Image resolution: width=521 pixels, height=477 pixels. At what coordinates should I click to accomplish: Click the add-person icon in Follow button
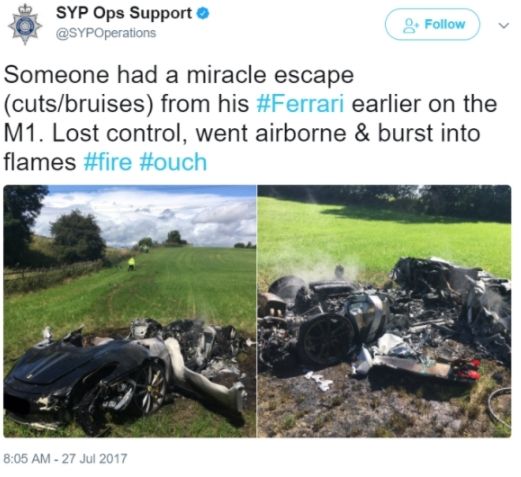click(x=411, y=25)
